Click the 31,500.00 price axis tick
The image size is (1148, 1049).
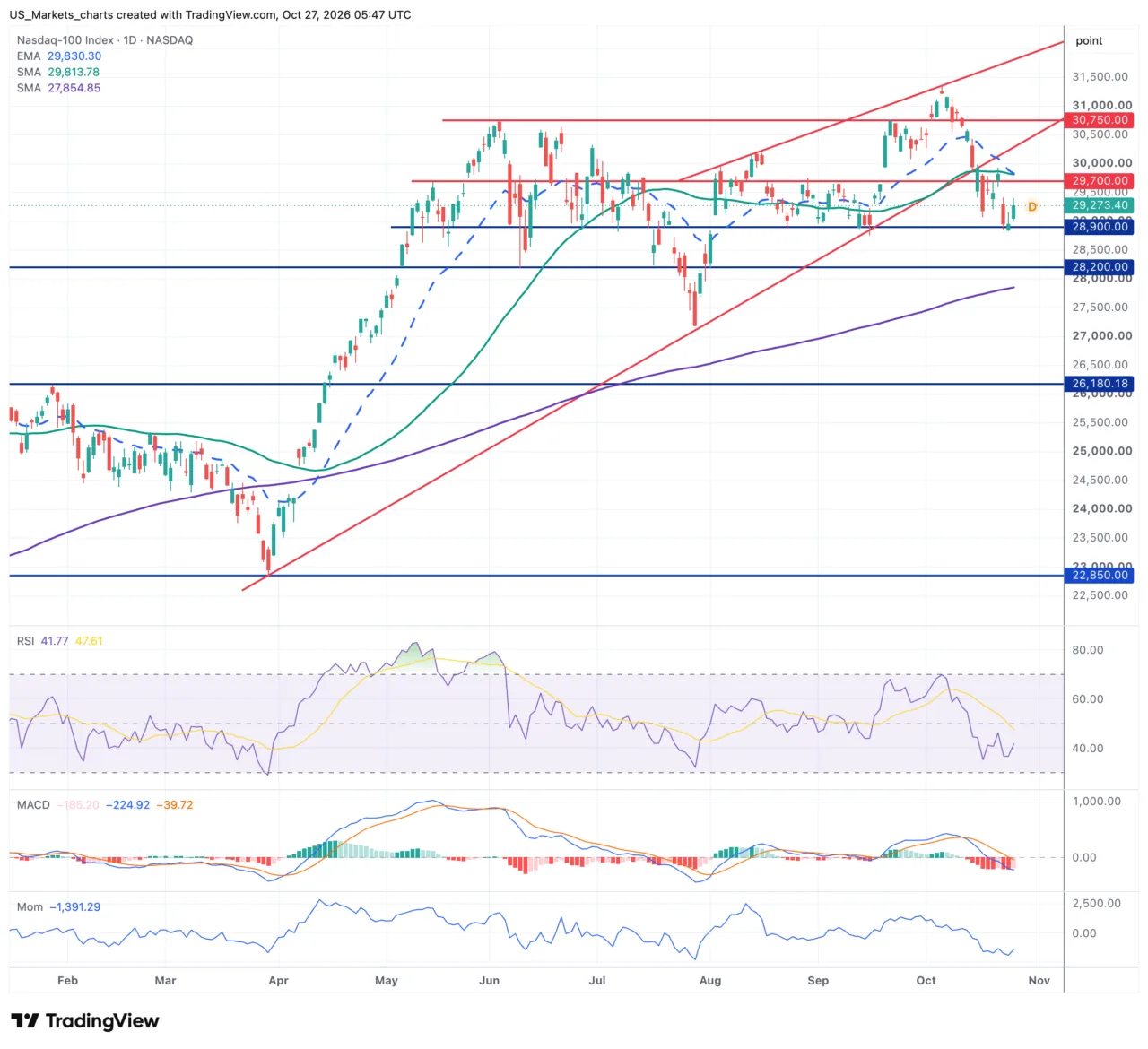1100,77
